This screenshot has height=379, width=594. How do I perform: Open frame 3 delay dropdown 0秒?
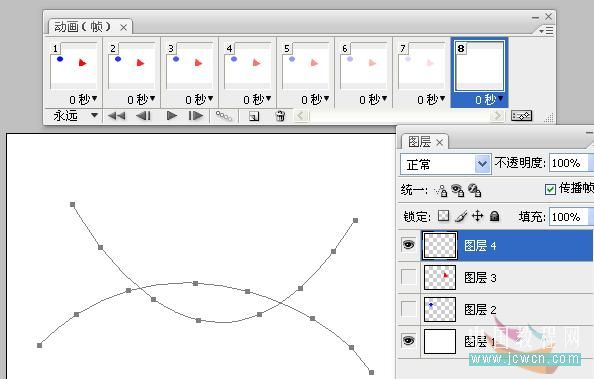pos(199,100)
